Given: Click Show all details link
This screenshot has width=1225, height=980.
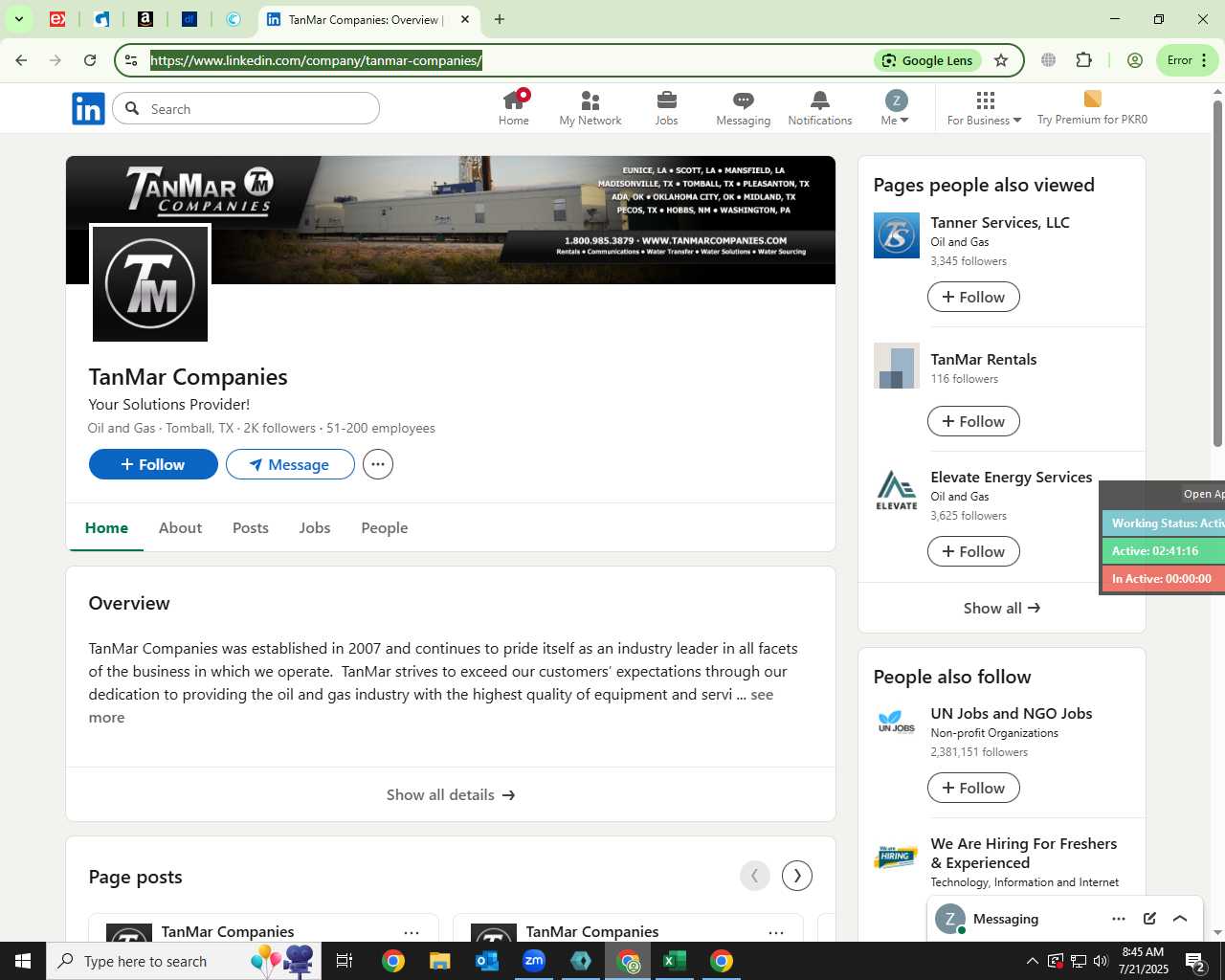Looking at the screenshot, I should click(451, 794).
